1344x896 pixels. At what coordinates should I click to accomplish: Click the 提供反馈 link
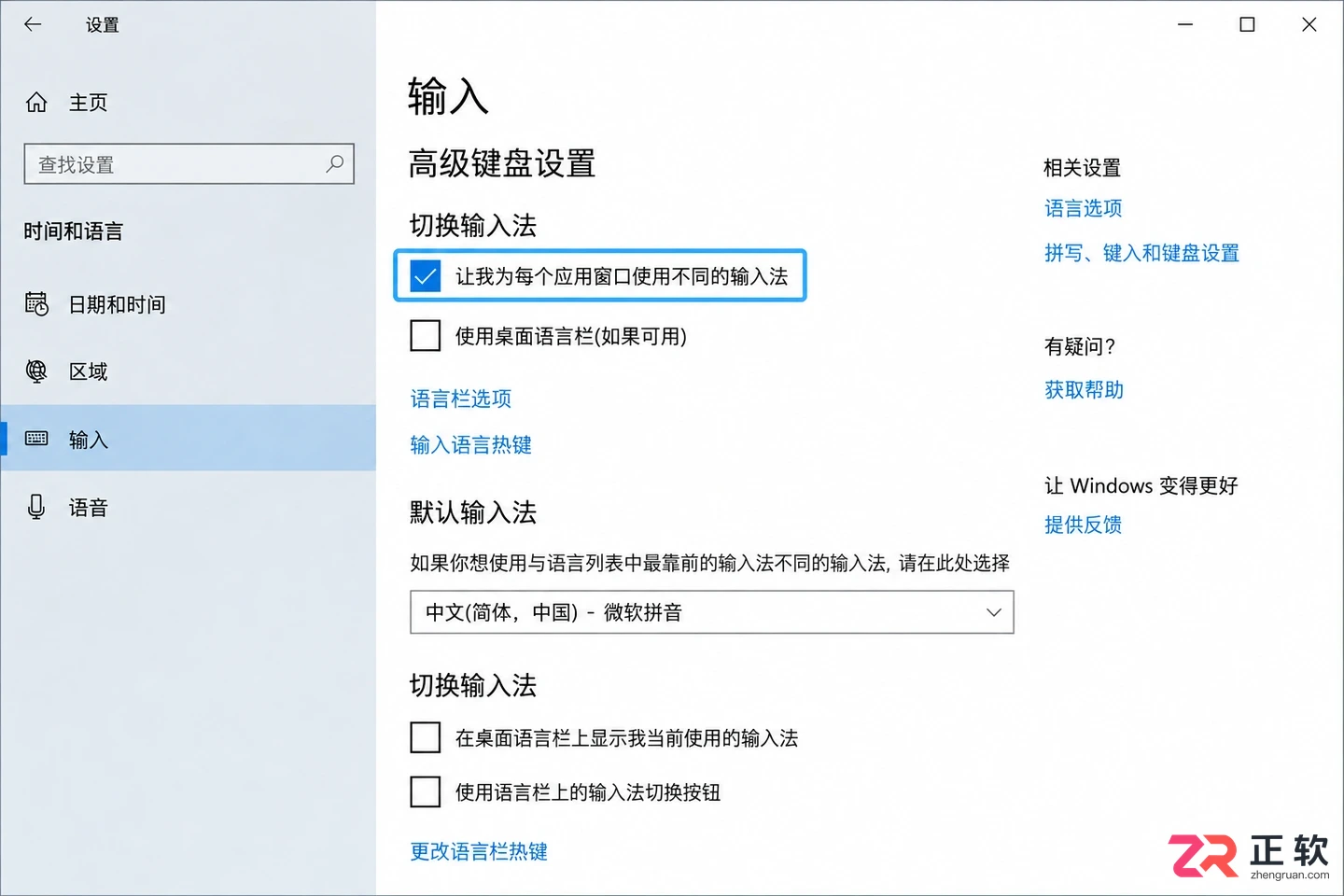(x=1084, y=525)
